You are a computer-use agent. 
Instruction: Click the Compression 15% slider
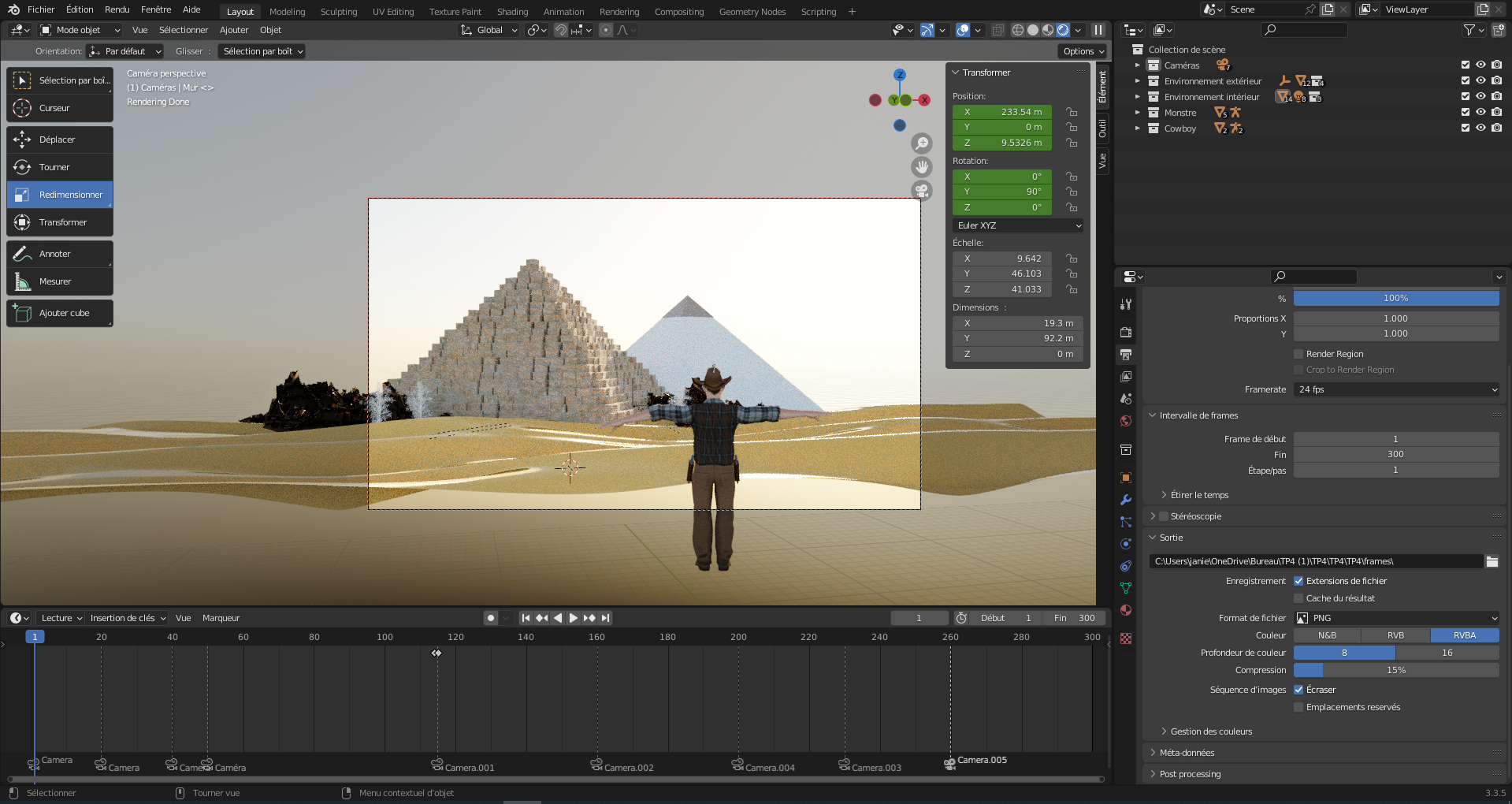pyautogui.click(x=1395, y=670)
